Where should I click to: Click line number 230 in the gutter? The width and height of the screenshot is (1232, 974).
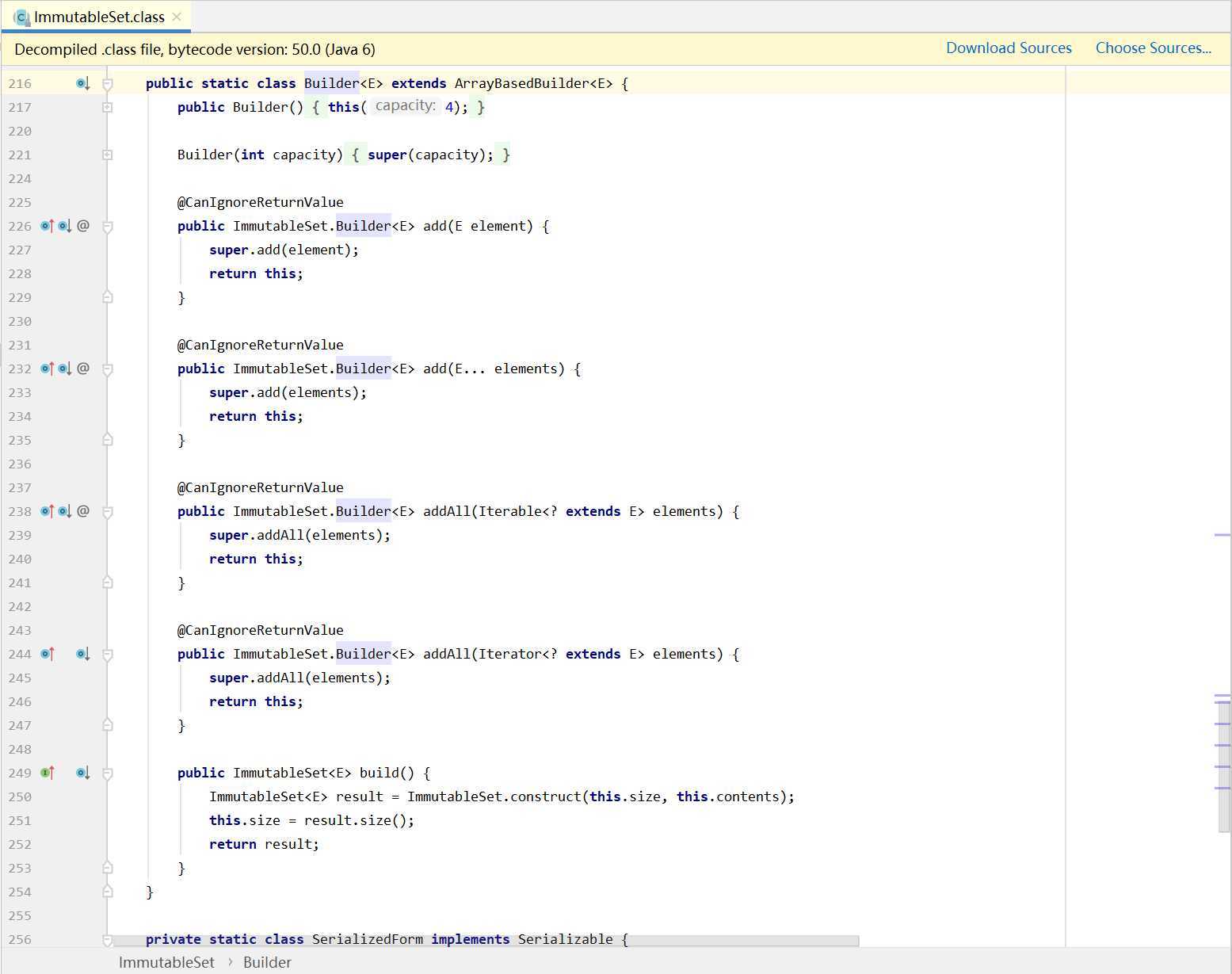(x=20, y=321)
